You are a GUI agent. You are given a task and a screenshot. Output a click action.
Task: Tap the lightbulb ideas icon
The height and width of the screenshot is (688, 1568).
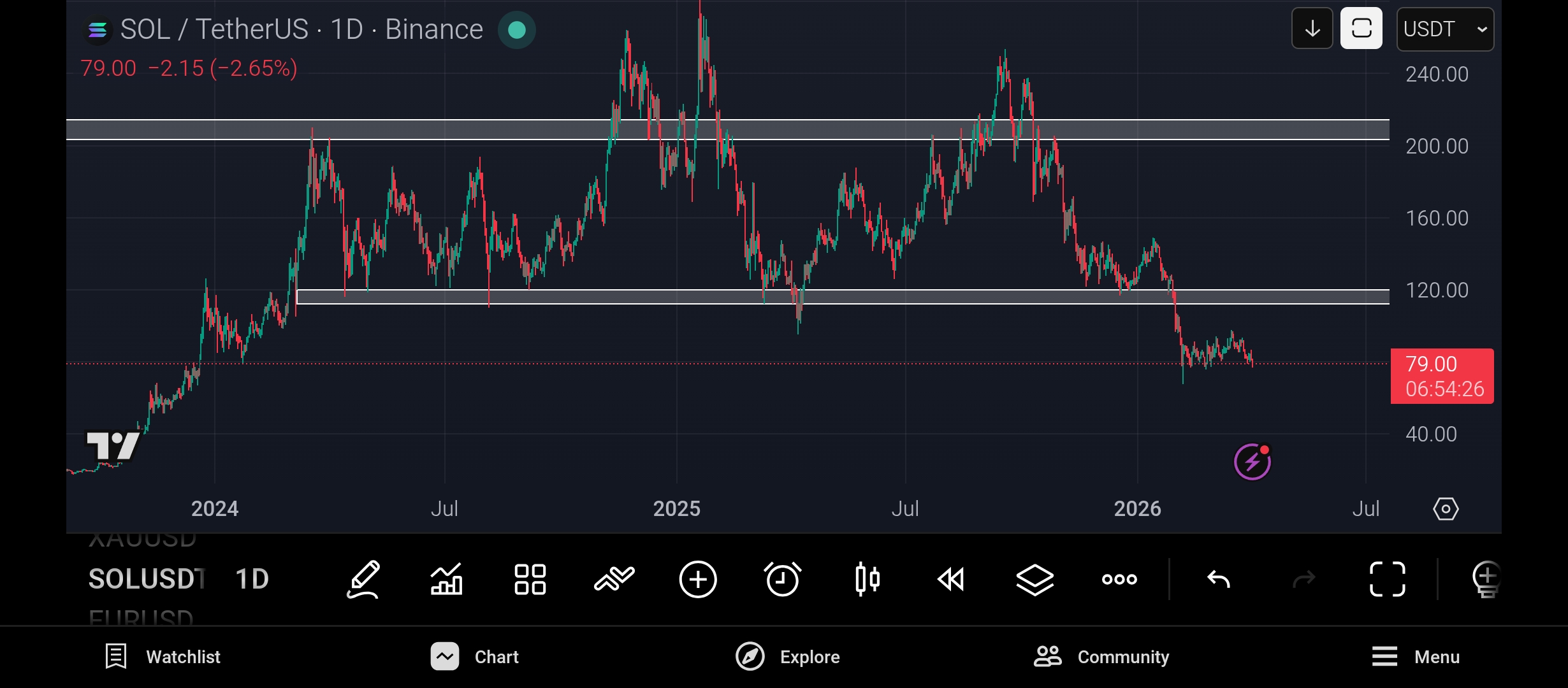tap(1486, 579)
